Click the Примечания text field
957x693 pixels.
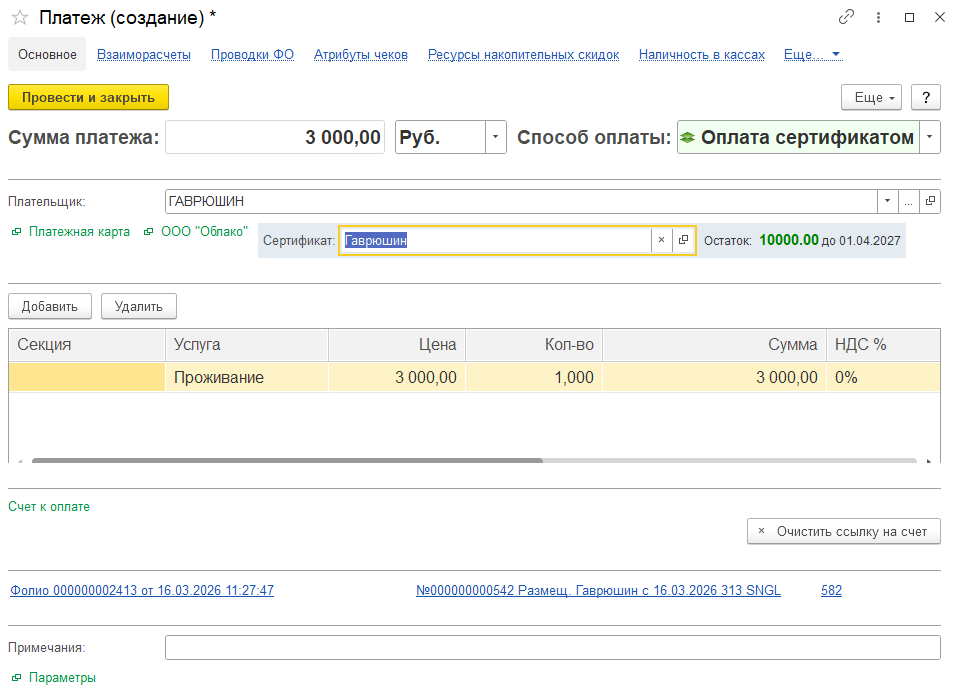coord(552,648)
